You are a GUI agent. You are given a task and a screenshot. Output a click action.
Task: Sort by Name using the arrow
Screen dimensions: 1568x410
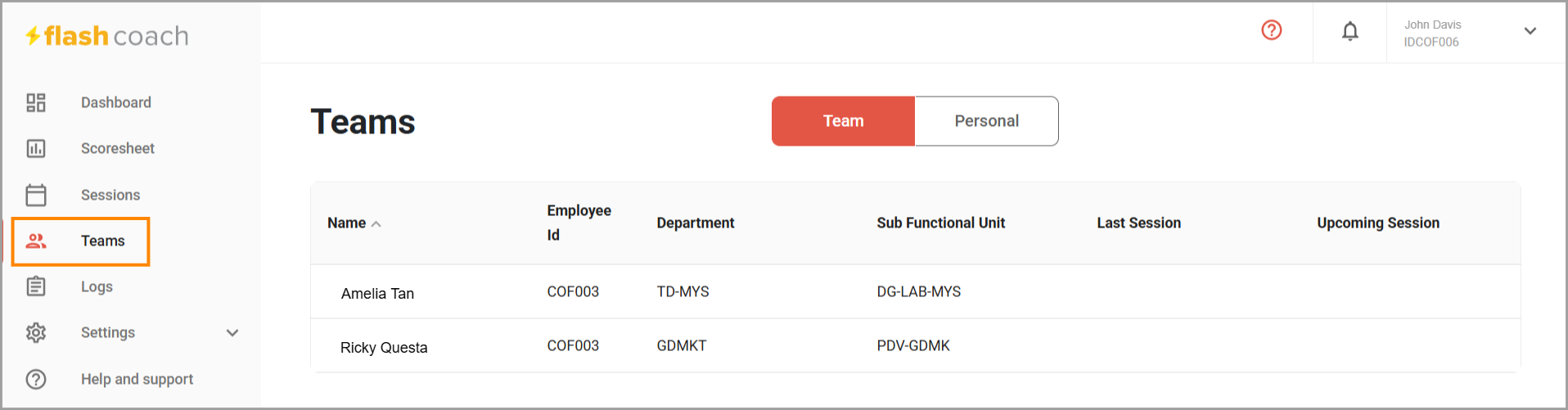pos(376,223)
